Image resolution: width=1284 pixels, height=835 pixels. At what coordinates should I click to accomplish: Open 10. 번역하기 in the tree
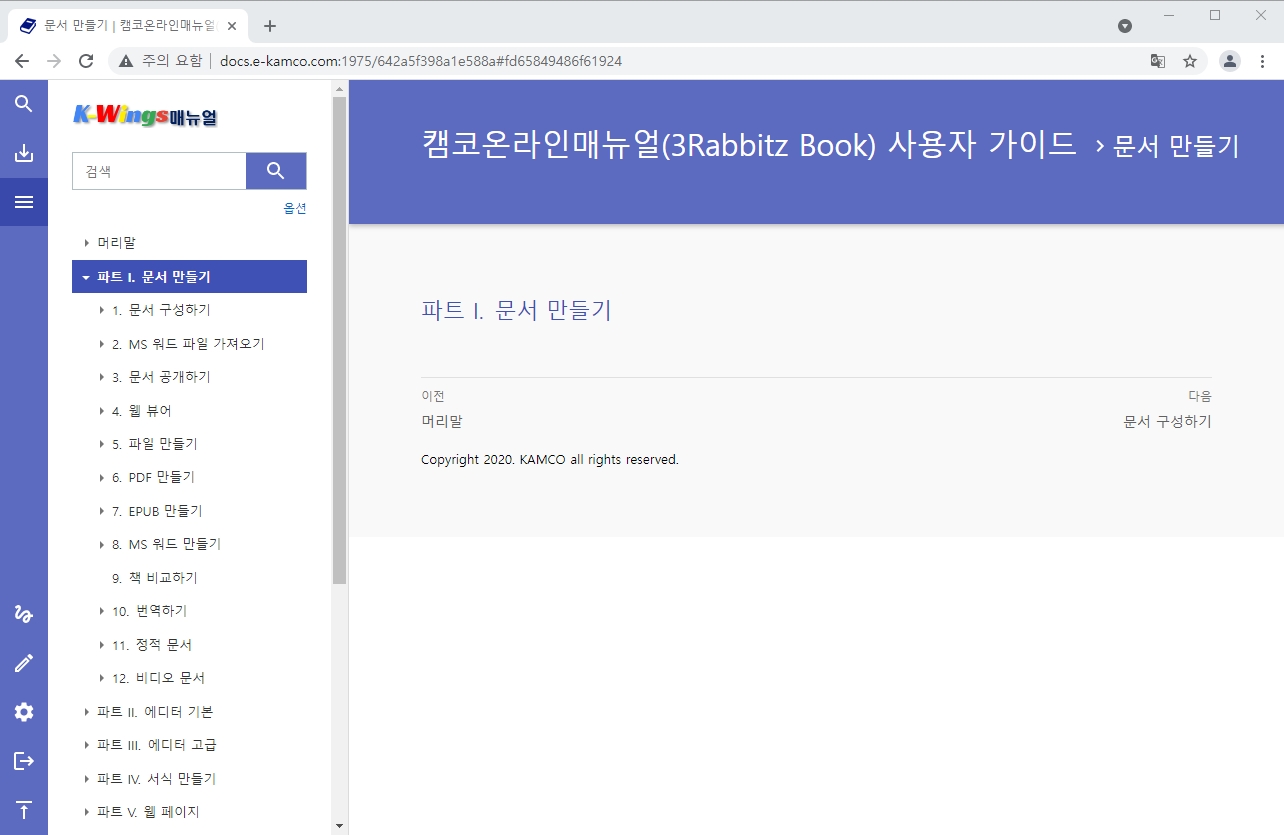tap(149, 611)
